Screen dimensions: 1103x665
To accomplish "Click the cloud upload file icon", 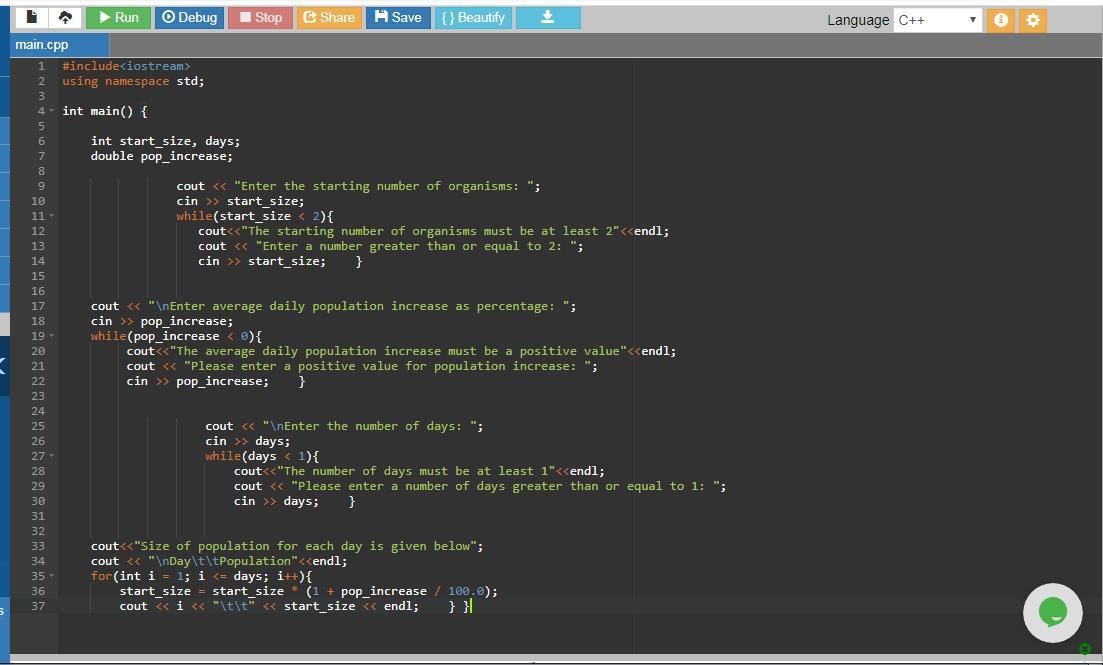I will click(65, 17).
